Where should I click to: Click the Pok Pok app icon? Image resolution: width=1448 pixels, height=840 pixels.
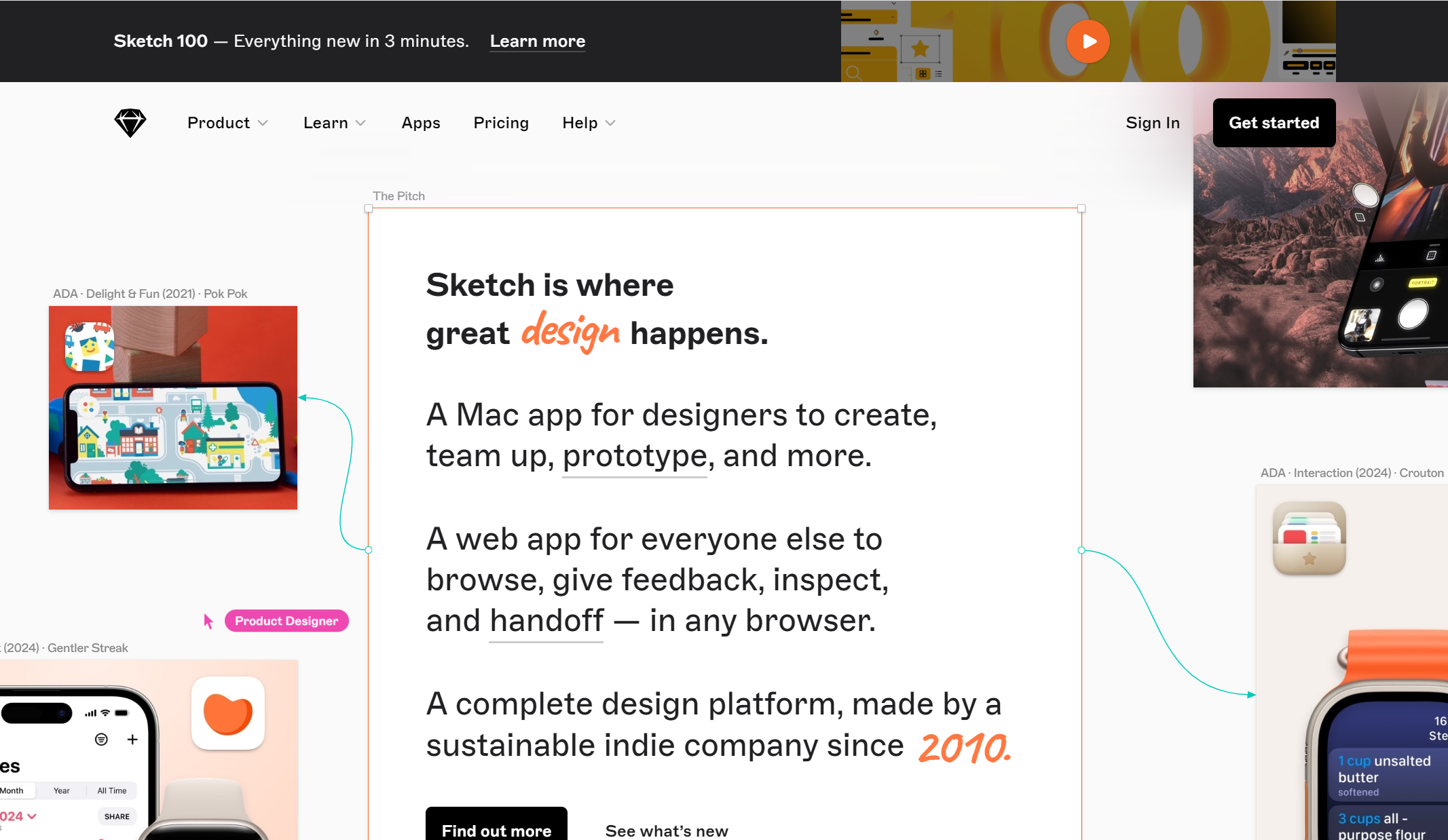tap(90, 347)
